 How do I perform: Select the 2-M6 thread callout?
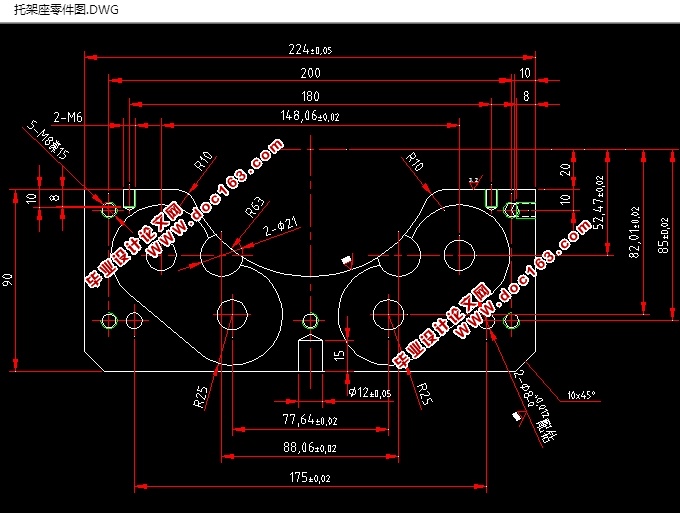coord(68,117)
